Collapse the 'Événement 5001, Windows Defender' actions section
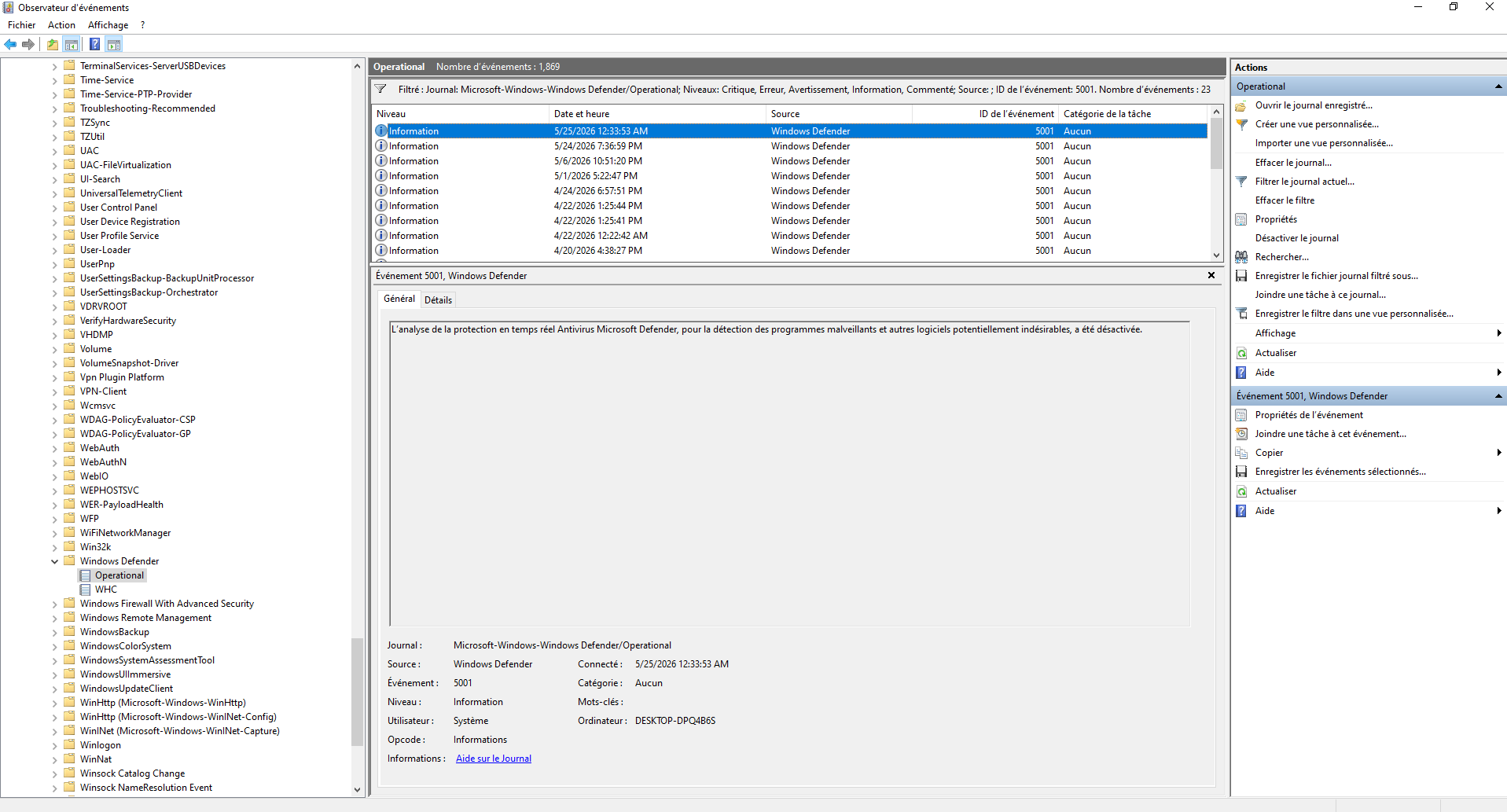Viewport: 1507px width, 812px height. 1498,396
